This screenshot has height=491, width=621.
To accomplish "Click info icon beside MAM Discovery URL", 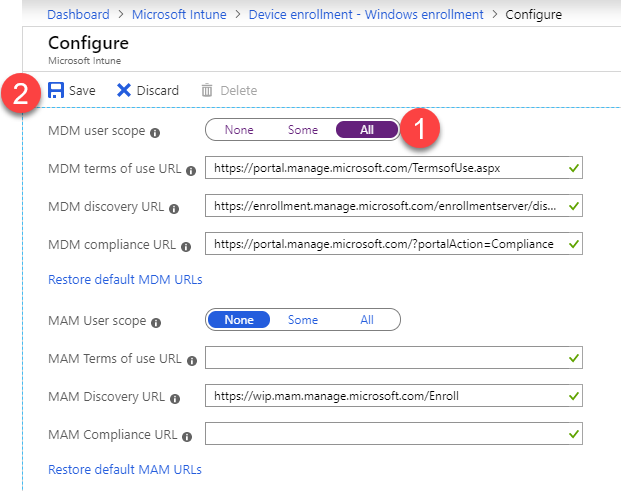I will [175, 399].
